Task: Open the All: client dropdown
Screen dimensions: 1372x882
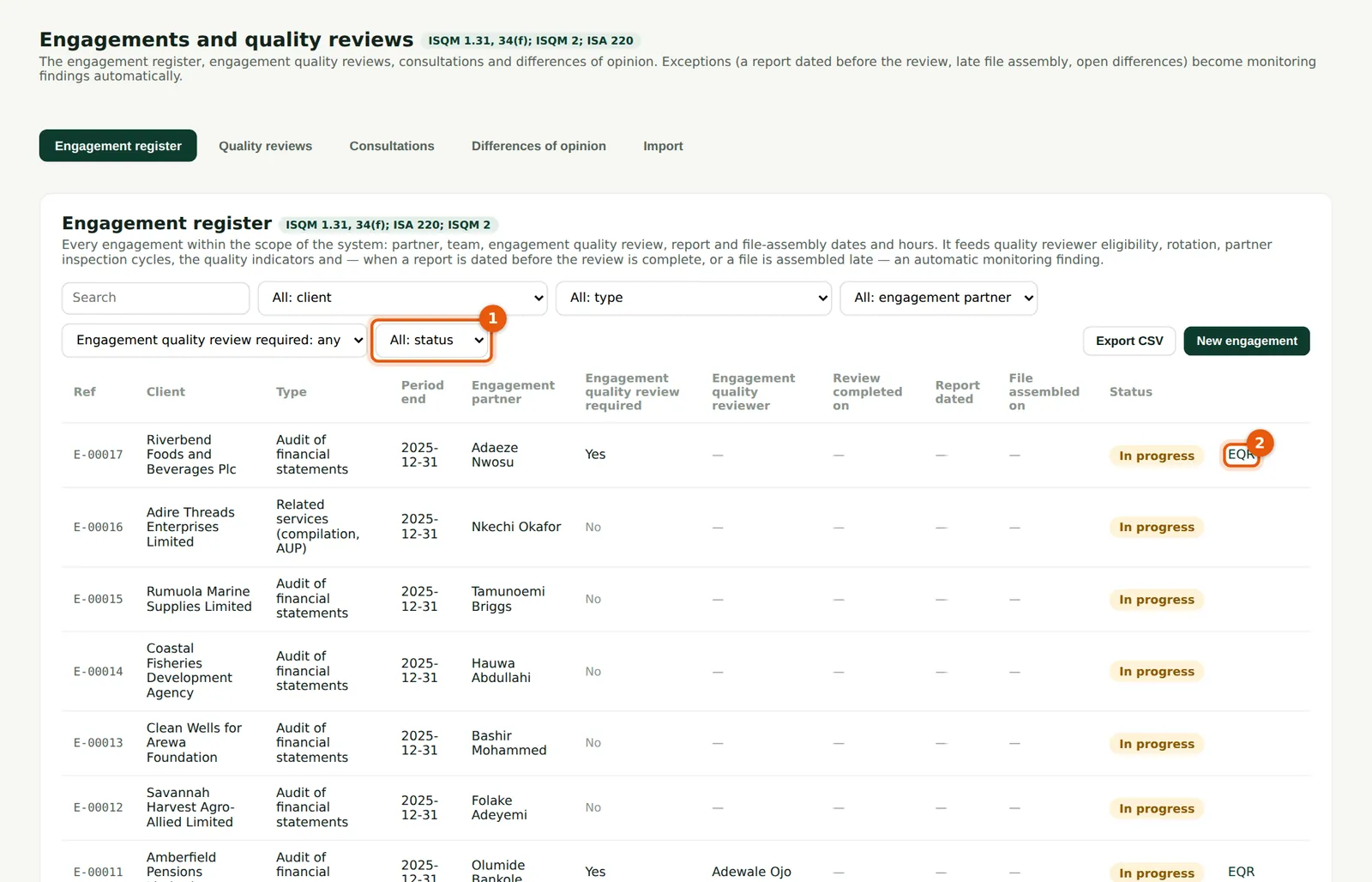Action: coord(403,298)
